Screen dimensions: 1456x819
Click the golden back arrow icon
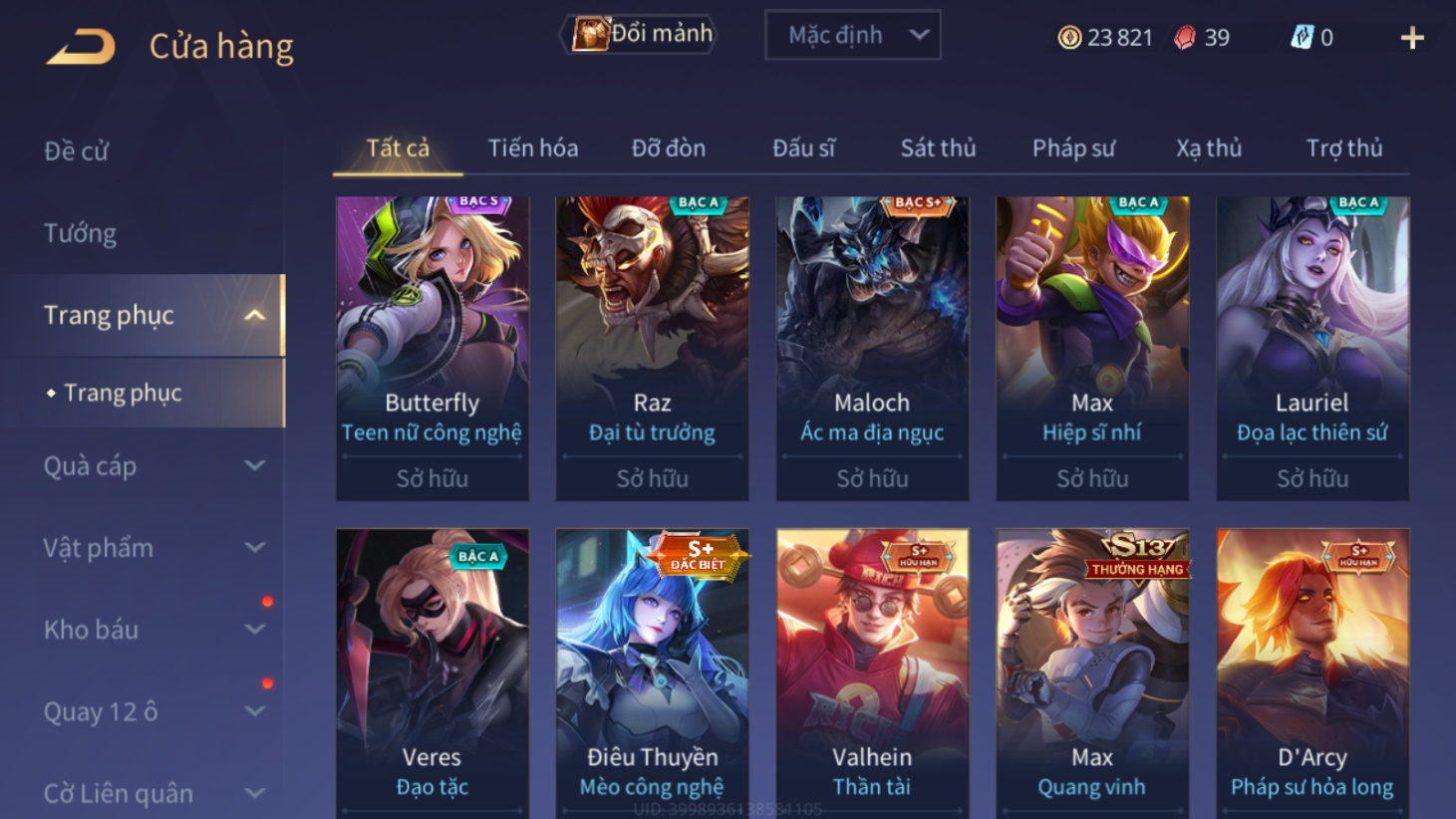pos(82,46)
